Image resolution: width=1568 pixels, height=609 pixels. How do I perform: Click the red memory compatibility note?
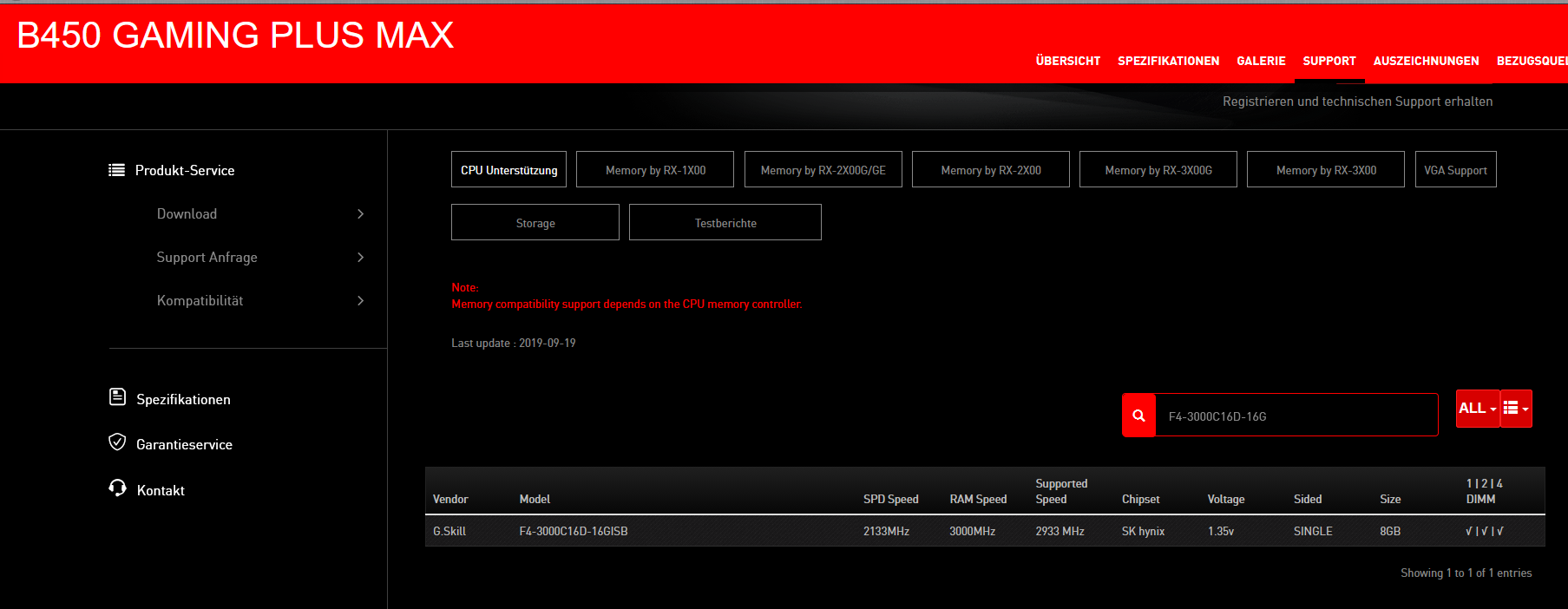pyautogui.click(x=627, y=296)
